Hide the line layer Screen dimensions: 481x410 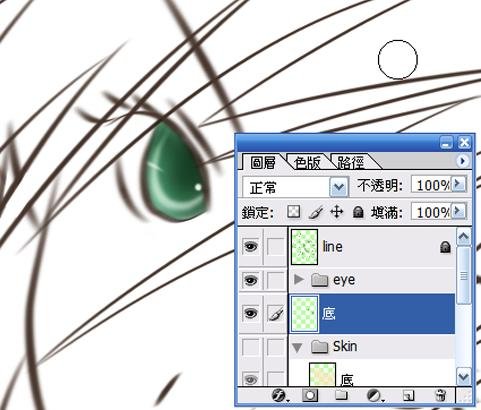[251, 247]
